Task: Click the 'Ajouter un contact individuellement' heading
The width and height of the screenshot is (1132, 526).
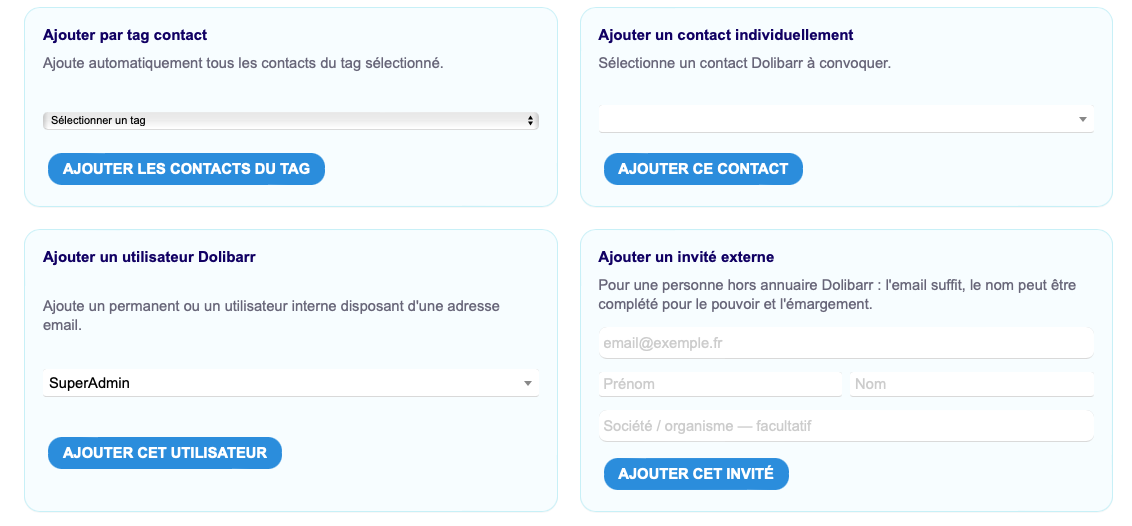Action: [x=726, y=35]
